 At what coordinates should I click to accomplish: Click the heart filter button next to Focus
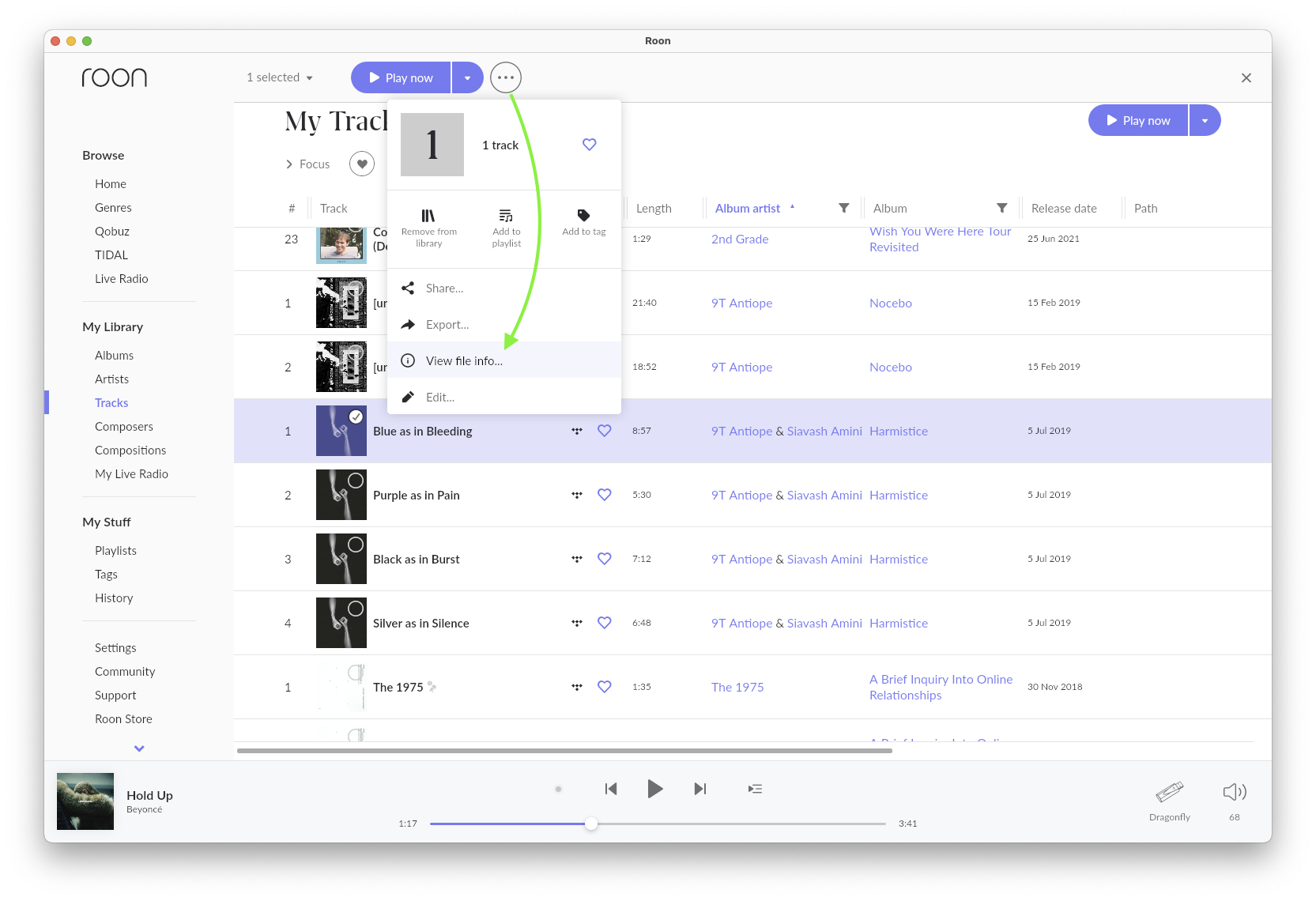click(x=362, y=164)
